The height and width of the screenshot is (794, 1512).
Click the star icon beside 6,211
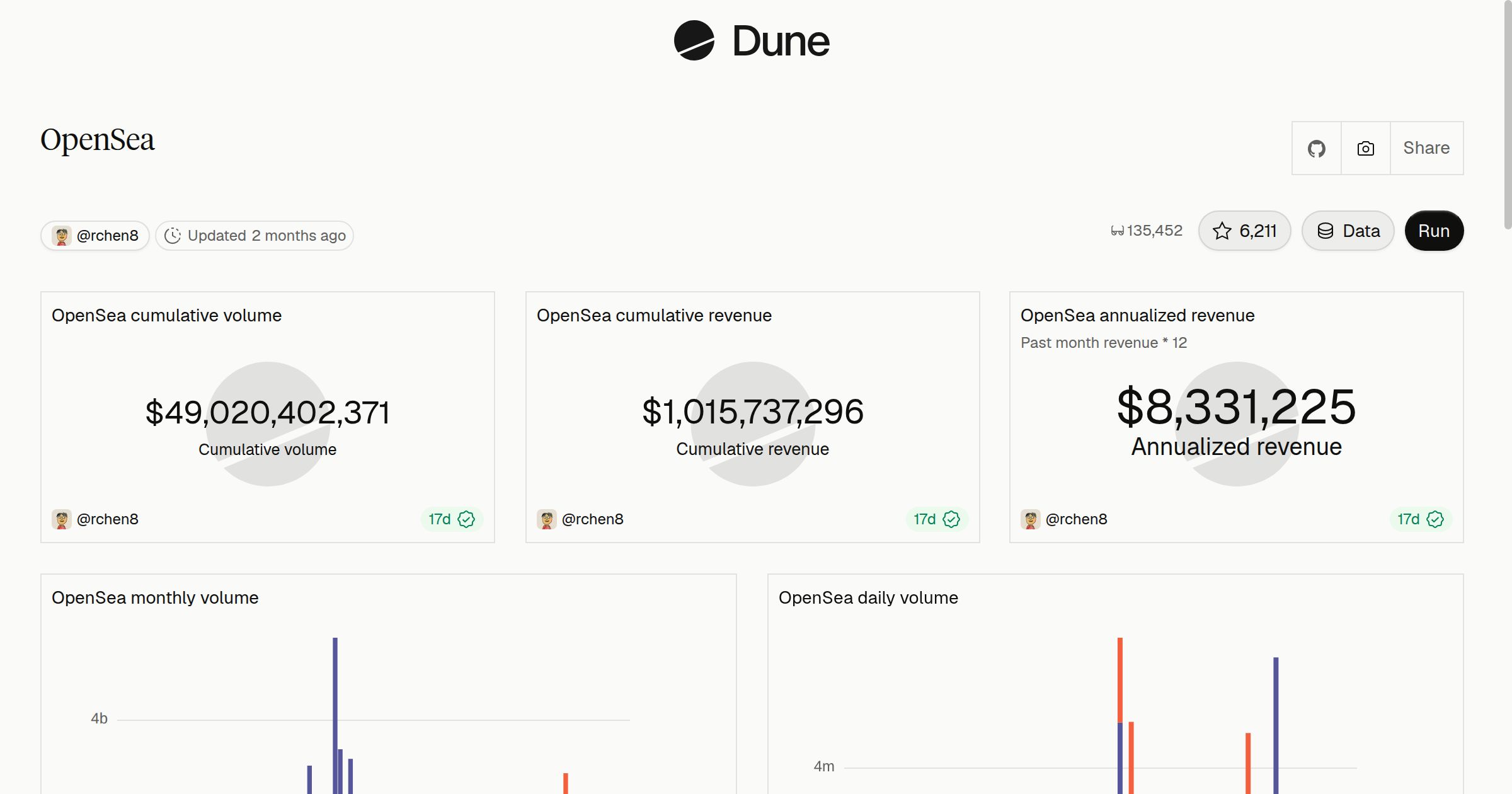point(1222,231)
